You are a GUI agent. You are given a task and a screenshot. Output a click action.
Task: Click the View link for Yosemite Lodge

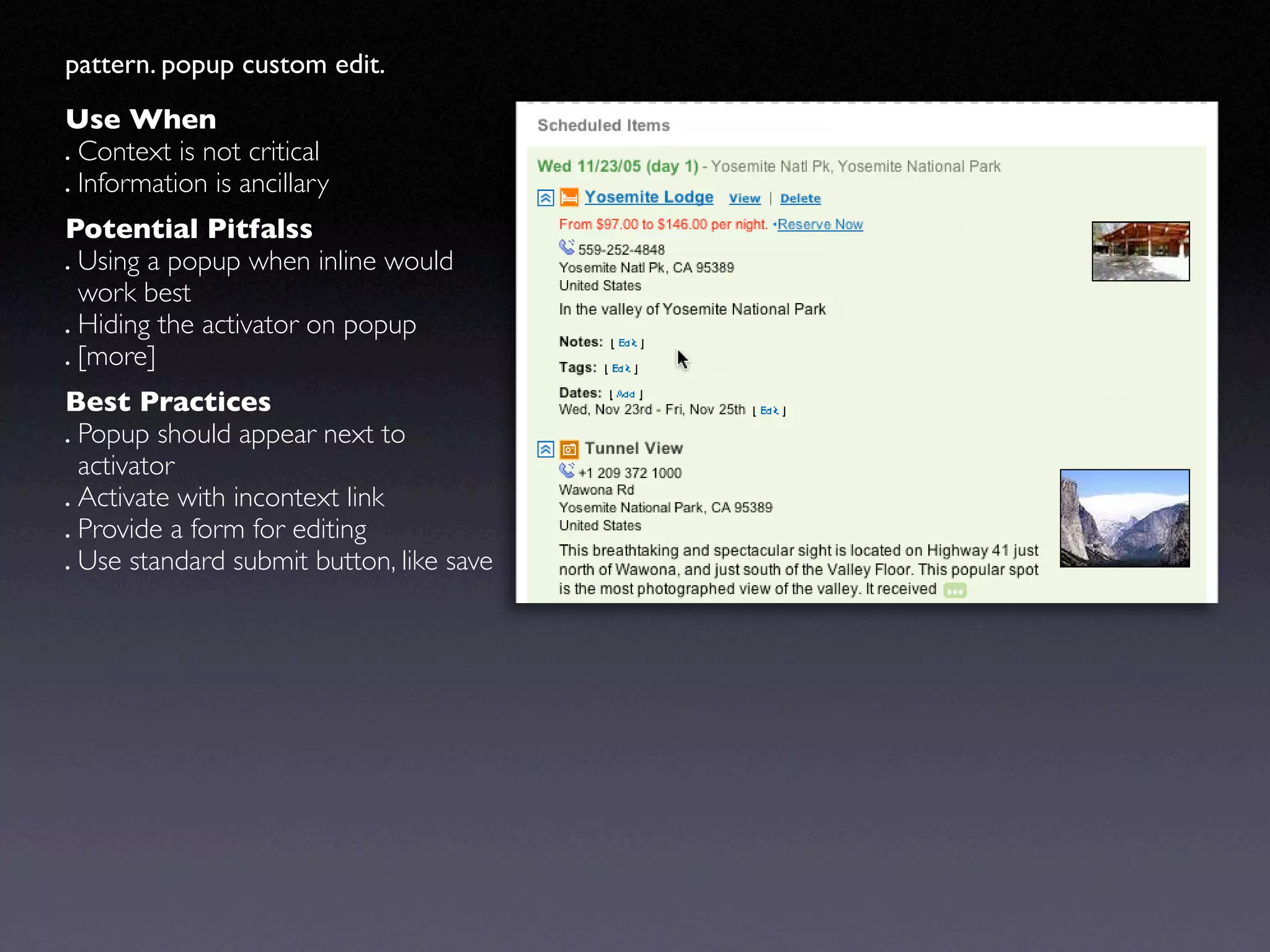[744, 198]
